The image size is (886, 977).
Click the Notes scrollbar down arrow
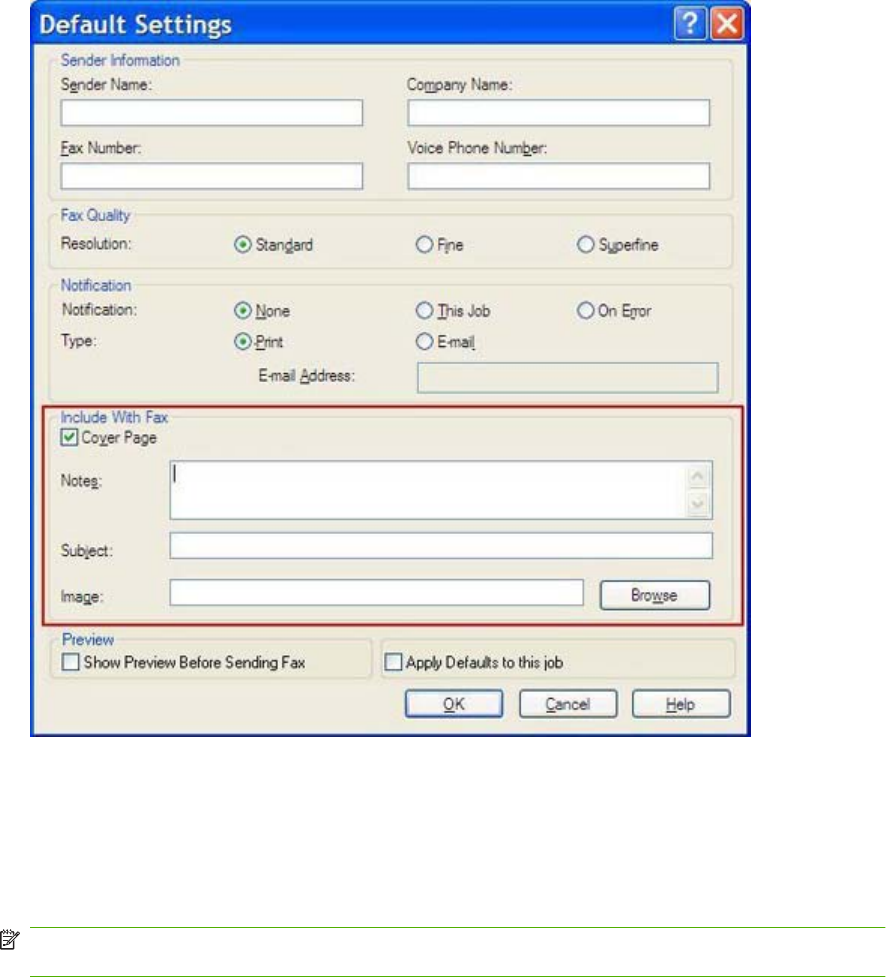pos(698,503)
